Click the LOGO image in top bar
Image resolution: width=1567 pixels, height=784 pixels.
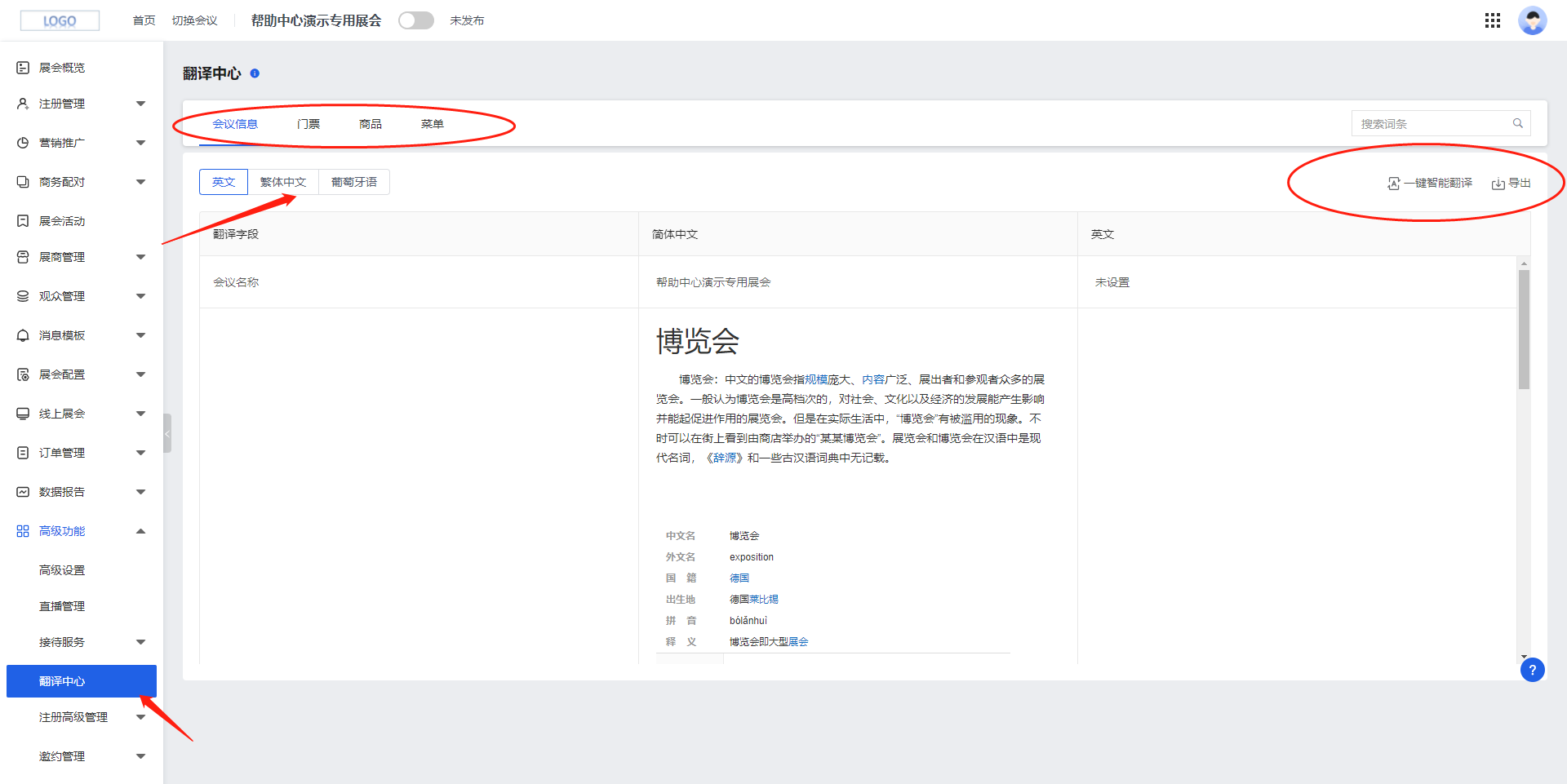coord(60,20)
